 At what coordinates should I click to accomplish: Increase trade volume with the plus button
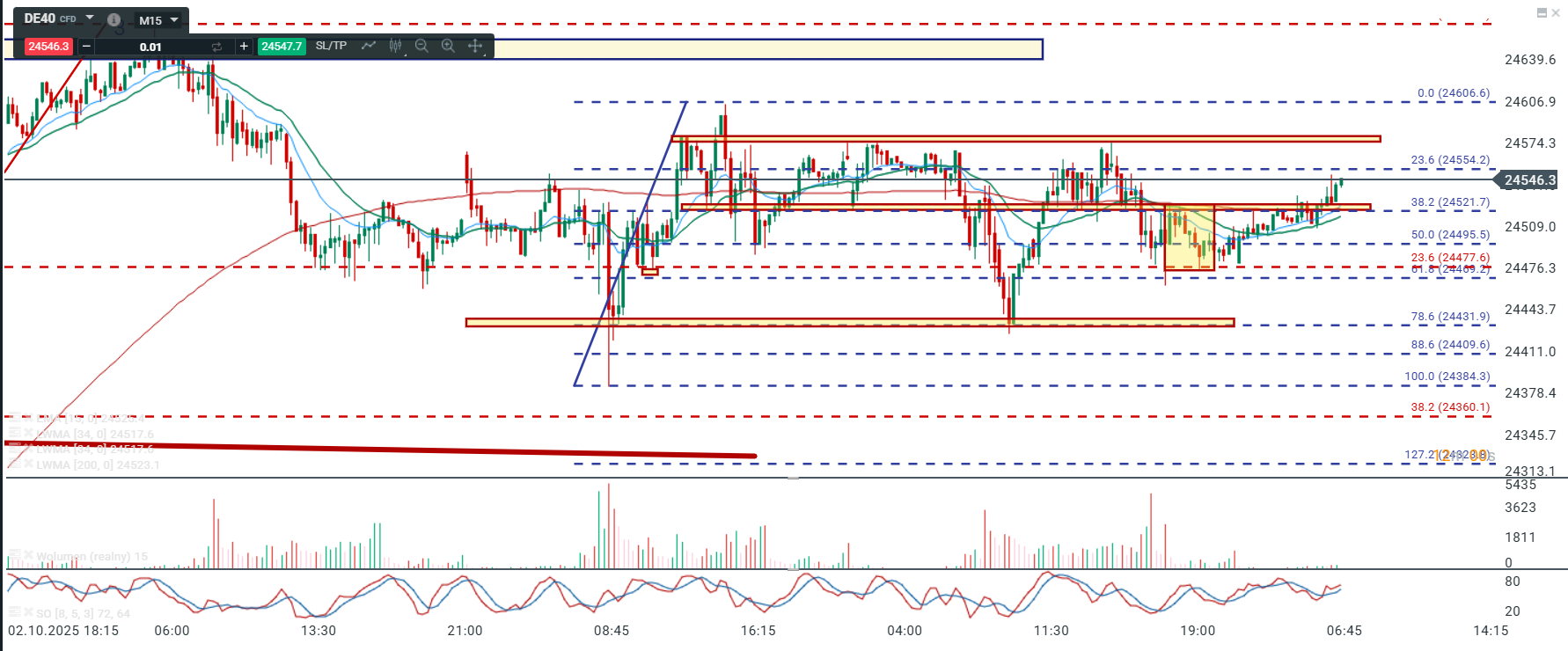coord(244,47)
